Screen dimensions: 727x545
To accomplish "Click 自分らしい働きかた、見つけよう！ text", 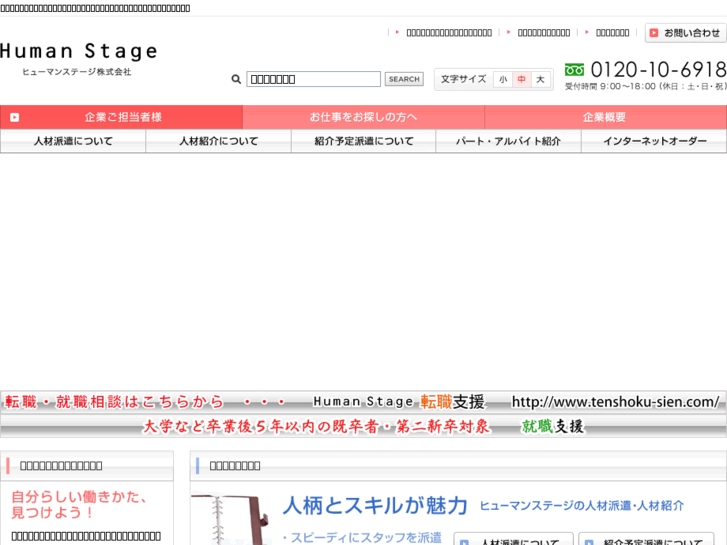I will point(79,505).
